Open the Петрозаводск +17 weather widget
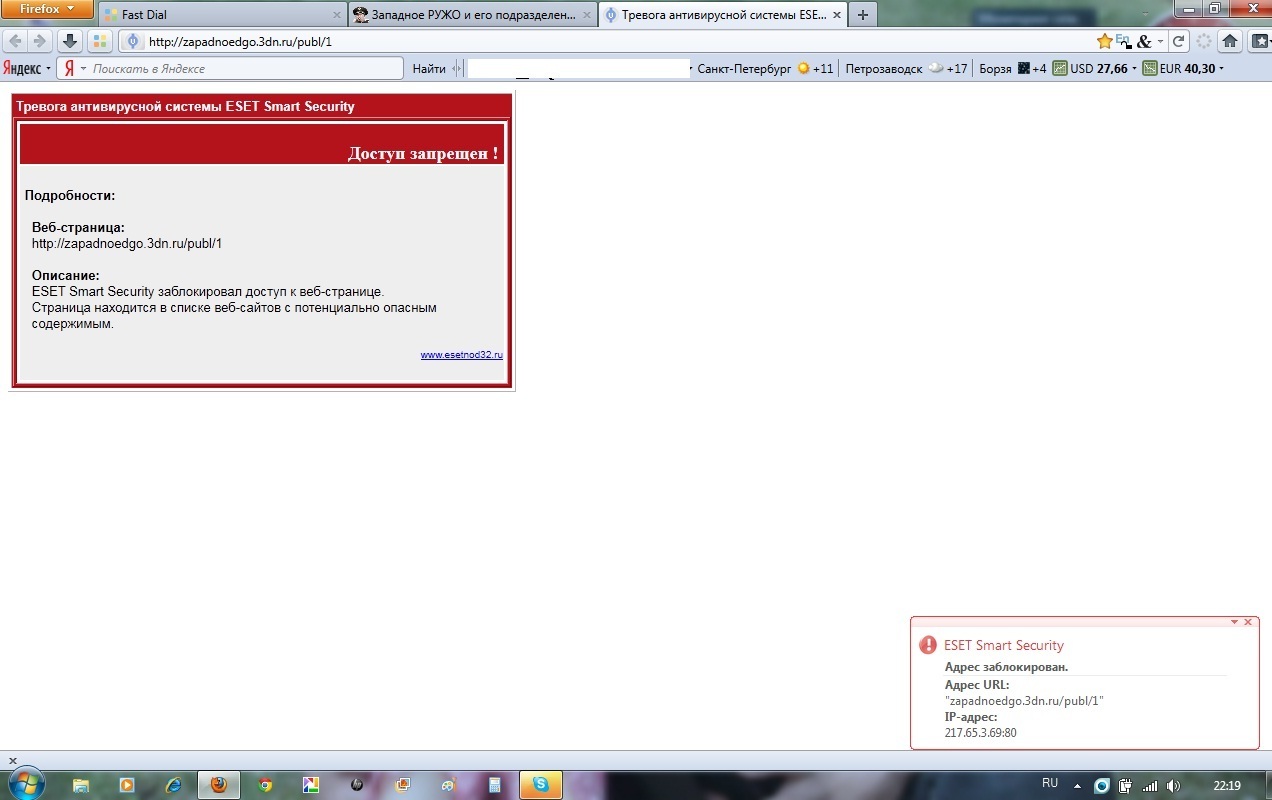Image resolution: width=1272 pixels, height=800 pixels. 907,69
